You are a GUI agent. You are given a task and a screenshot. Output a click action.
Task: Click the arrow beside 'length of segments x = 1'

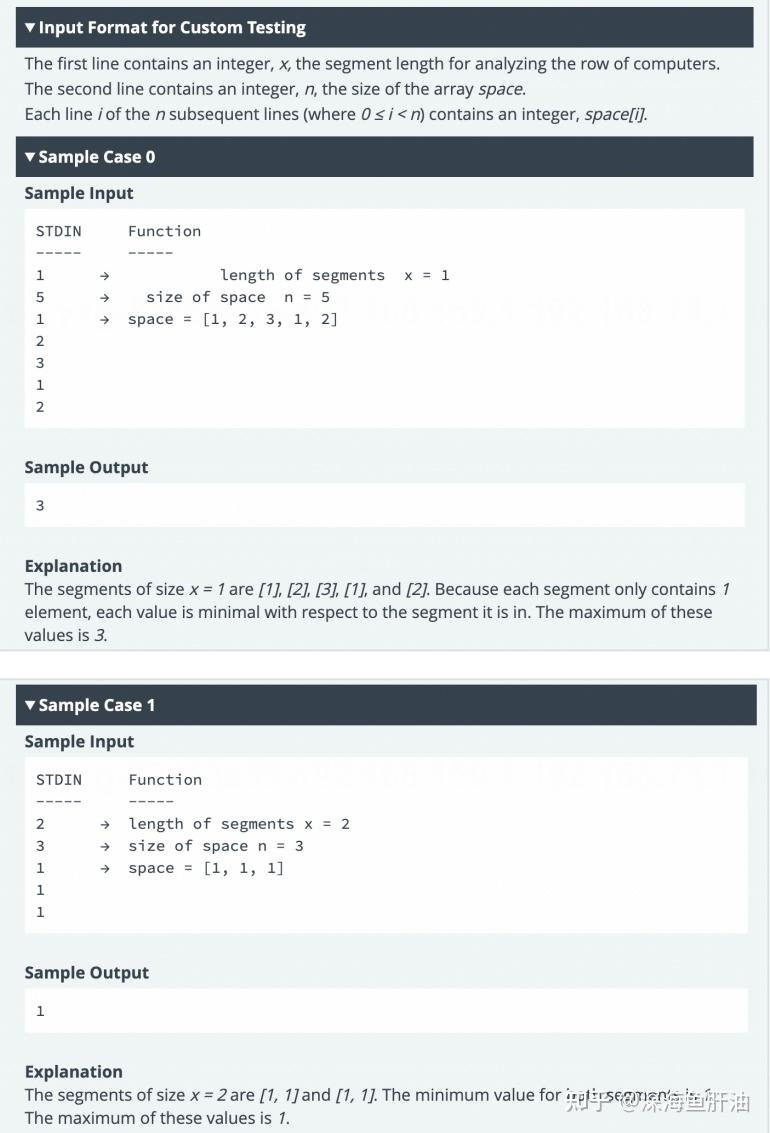point(105,275)
